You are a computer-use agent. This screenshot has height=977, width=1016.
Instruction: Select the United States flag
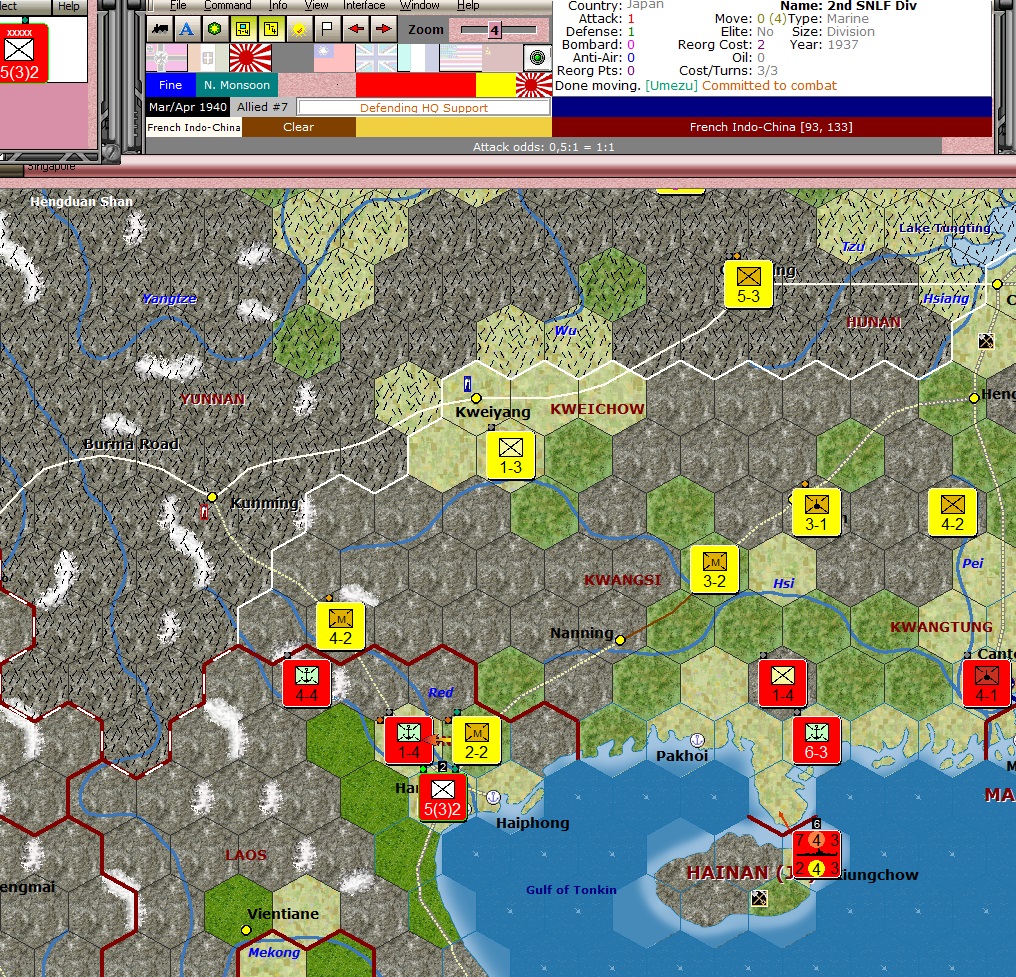[x=461, y=58]
